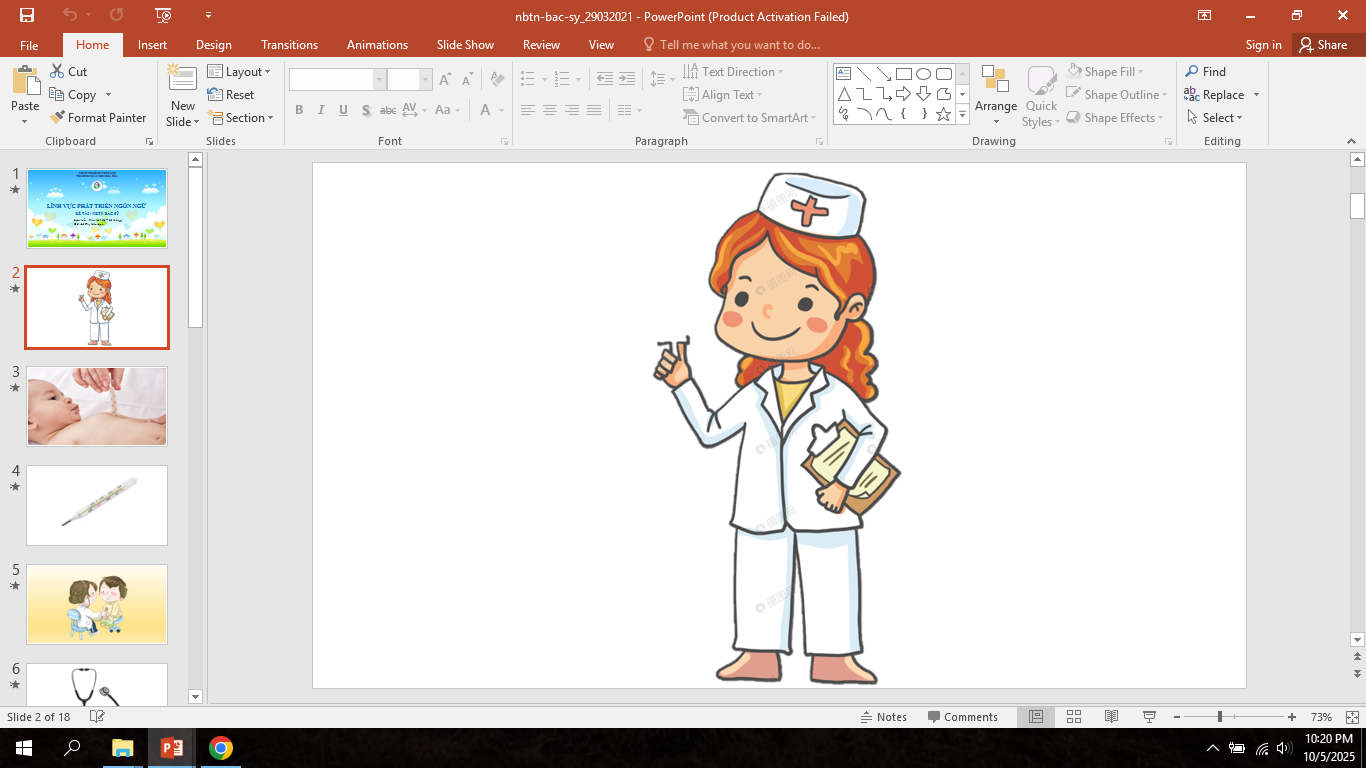Toggle Italic text formatting
1366x768 pixels.
321,110
